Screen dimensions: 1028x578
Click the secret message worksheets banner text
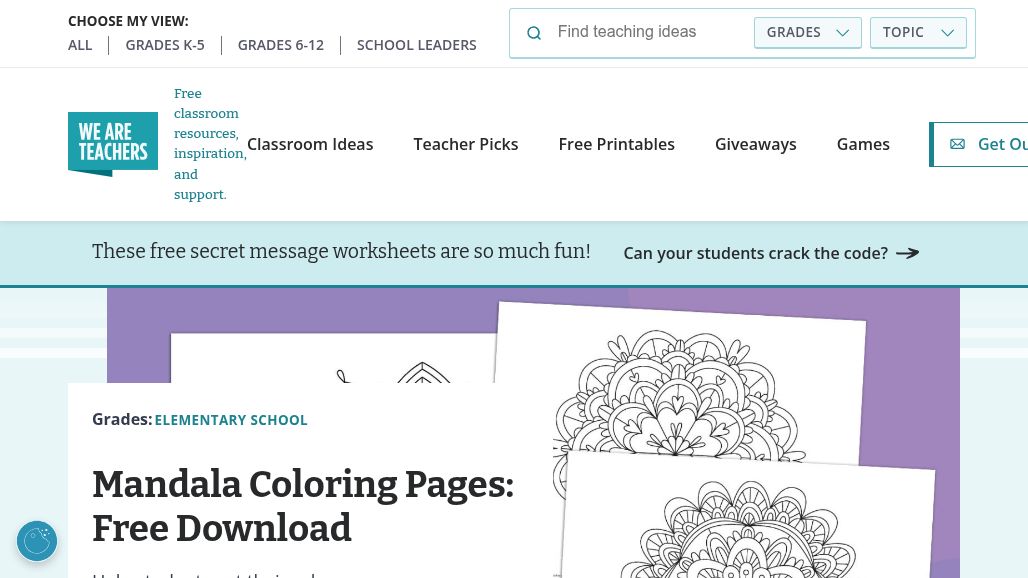click(x=341, y=252)
